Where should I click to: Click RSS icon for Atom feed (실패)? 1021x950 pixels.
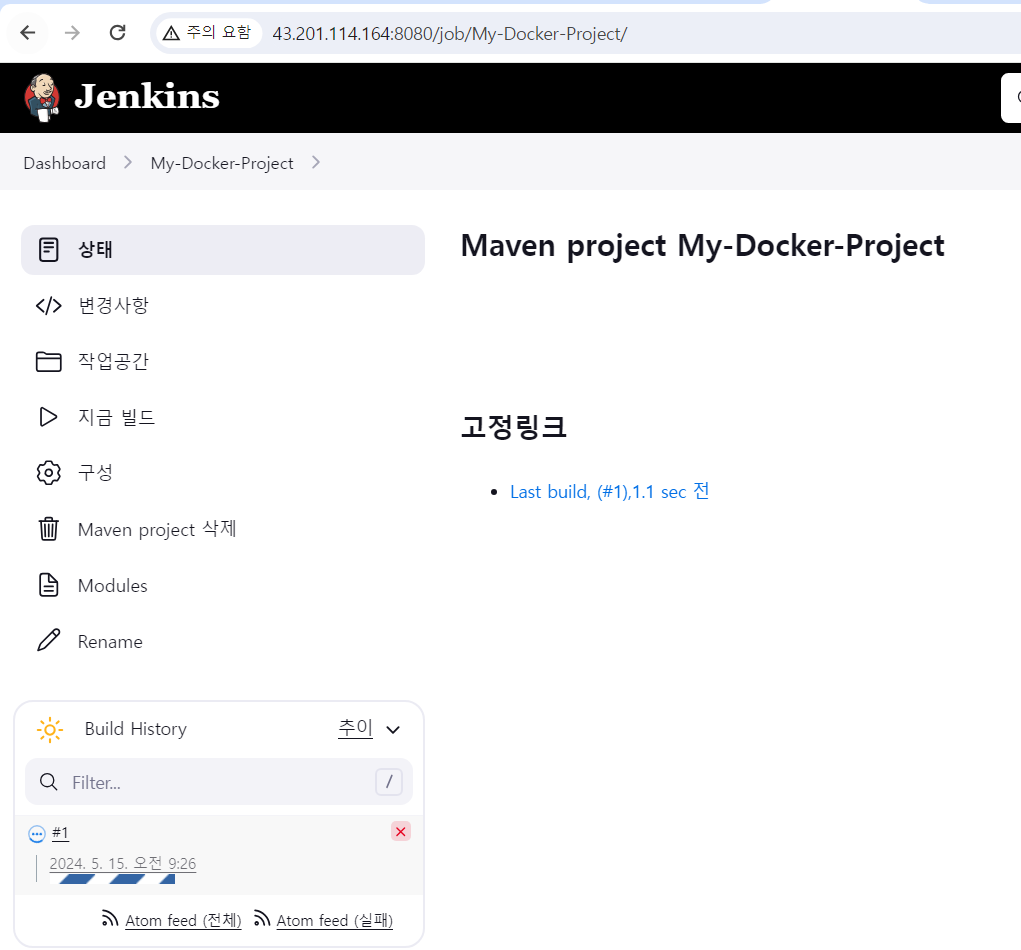262,918
